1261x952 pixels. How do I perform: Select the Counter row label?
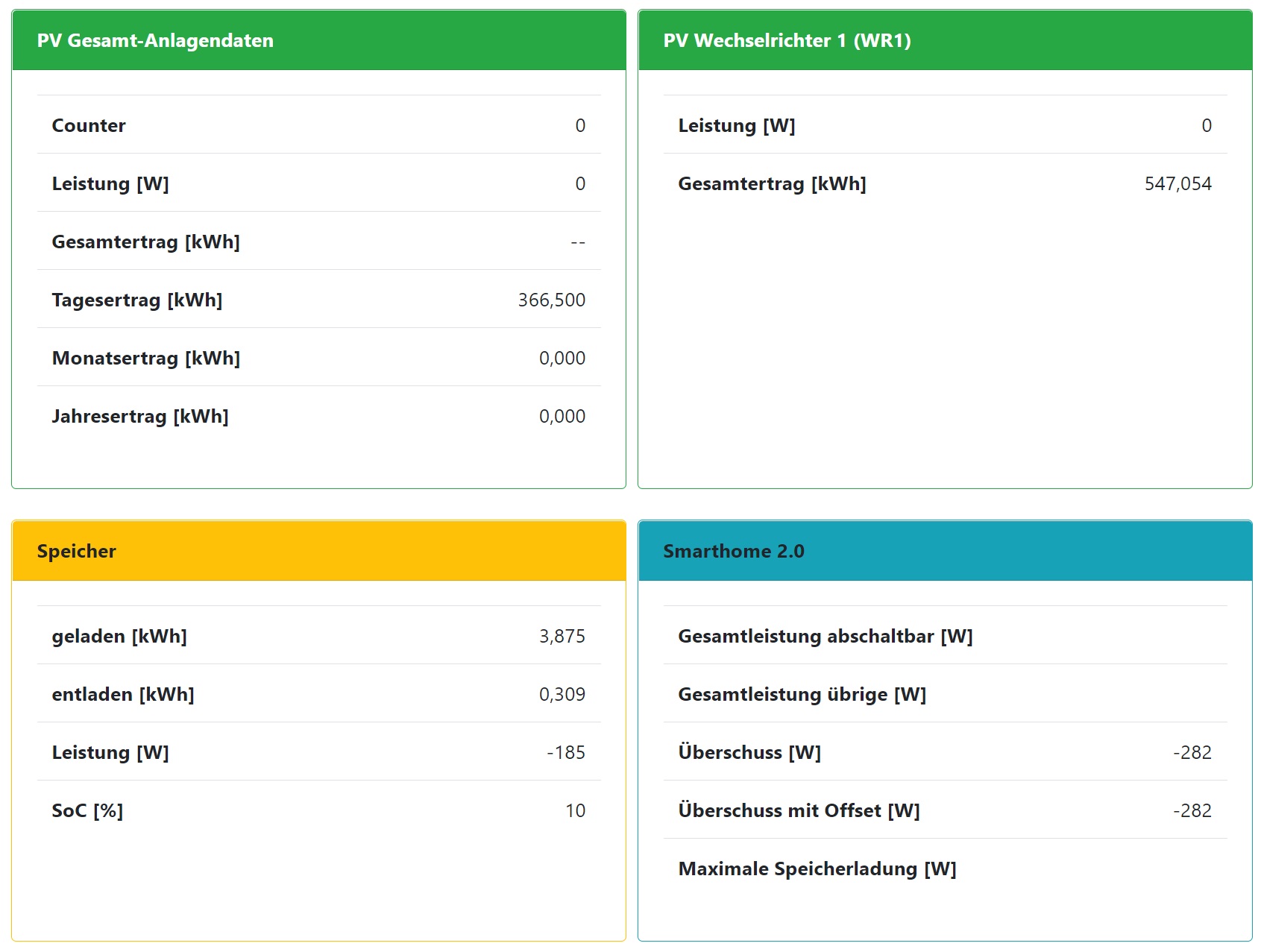click(x=89, y=125)
